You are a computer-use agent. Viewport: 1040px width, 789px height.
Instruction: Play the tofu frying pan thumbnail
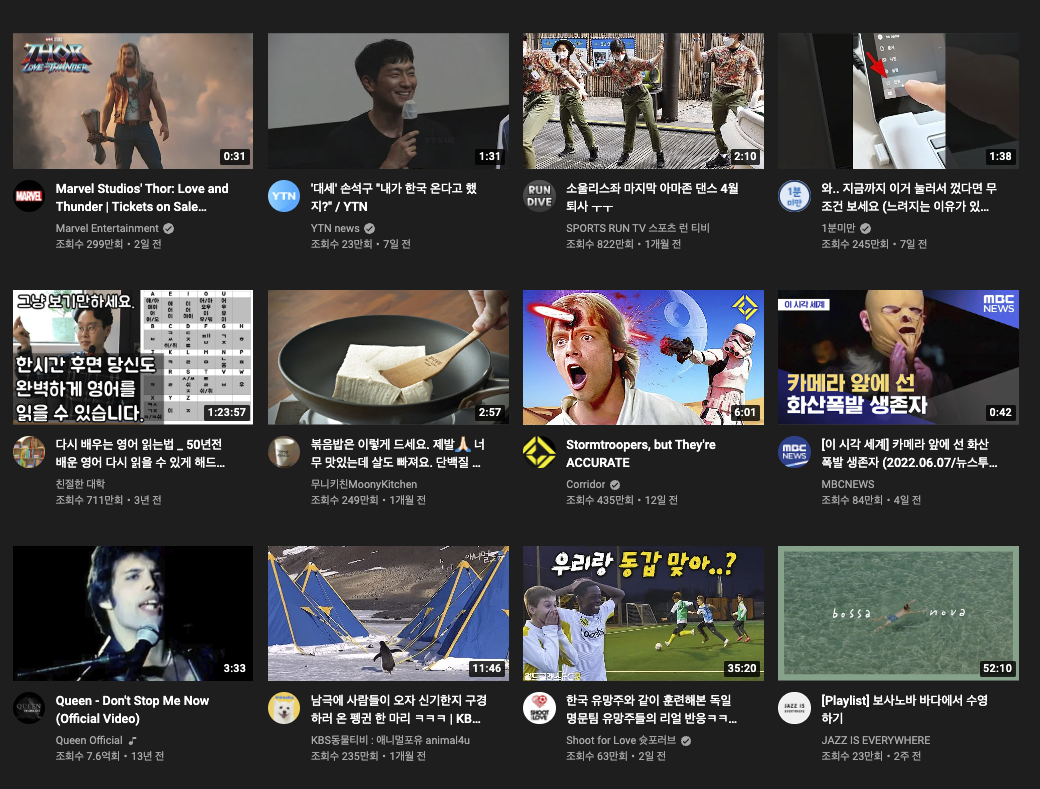click(388, 357)
